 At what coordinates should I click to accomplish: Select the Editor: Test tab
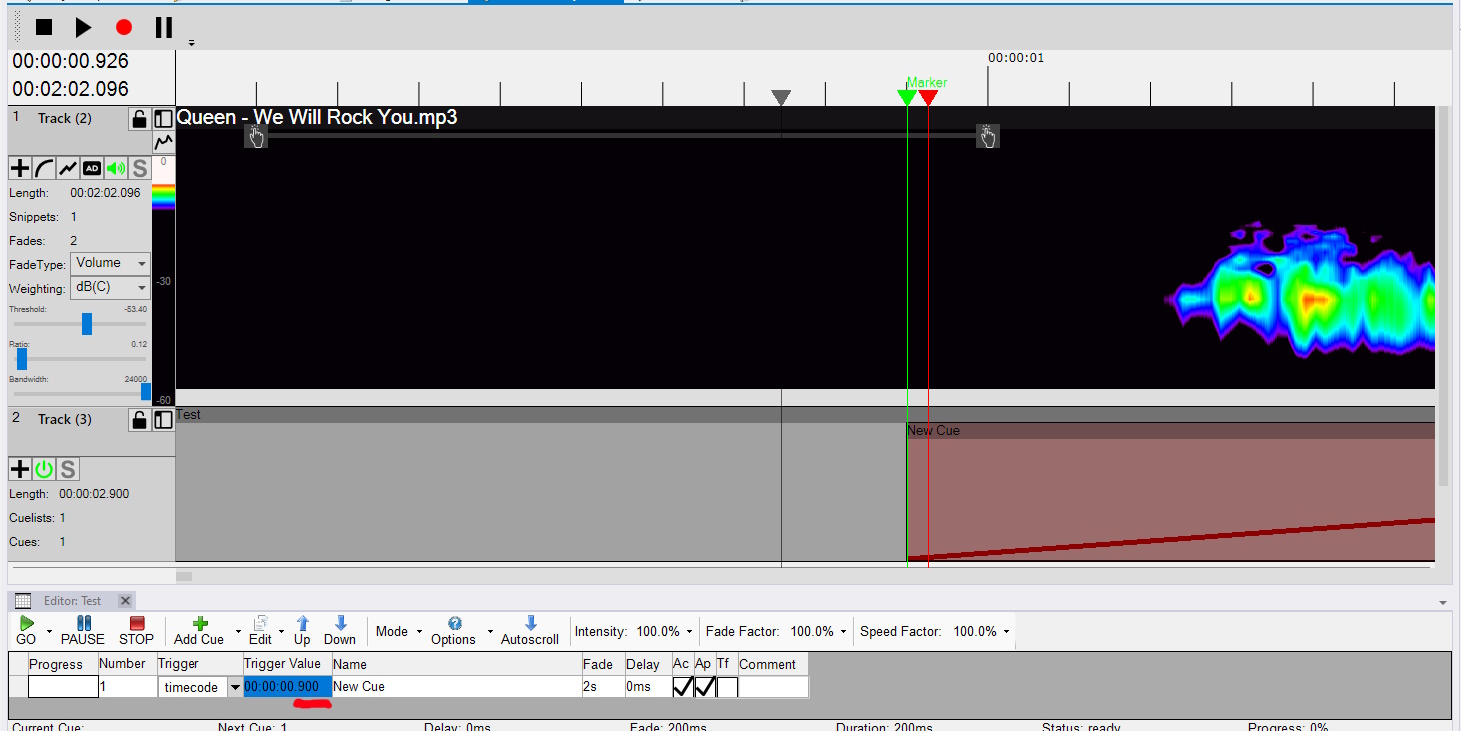coord(72,601)
